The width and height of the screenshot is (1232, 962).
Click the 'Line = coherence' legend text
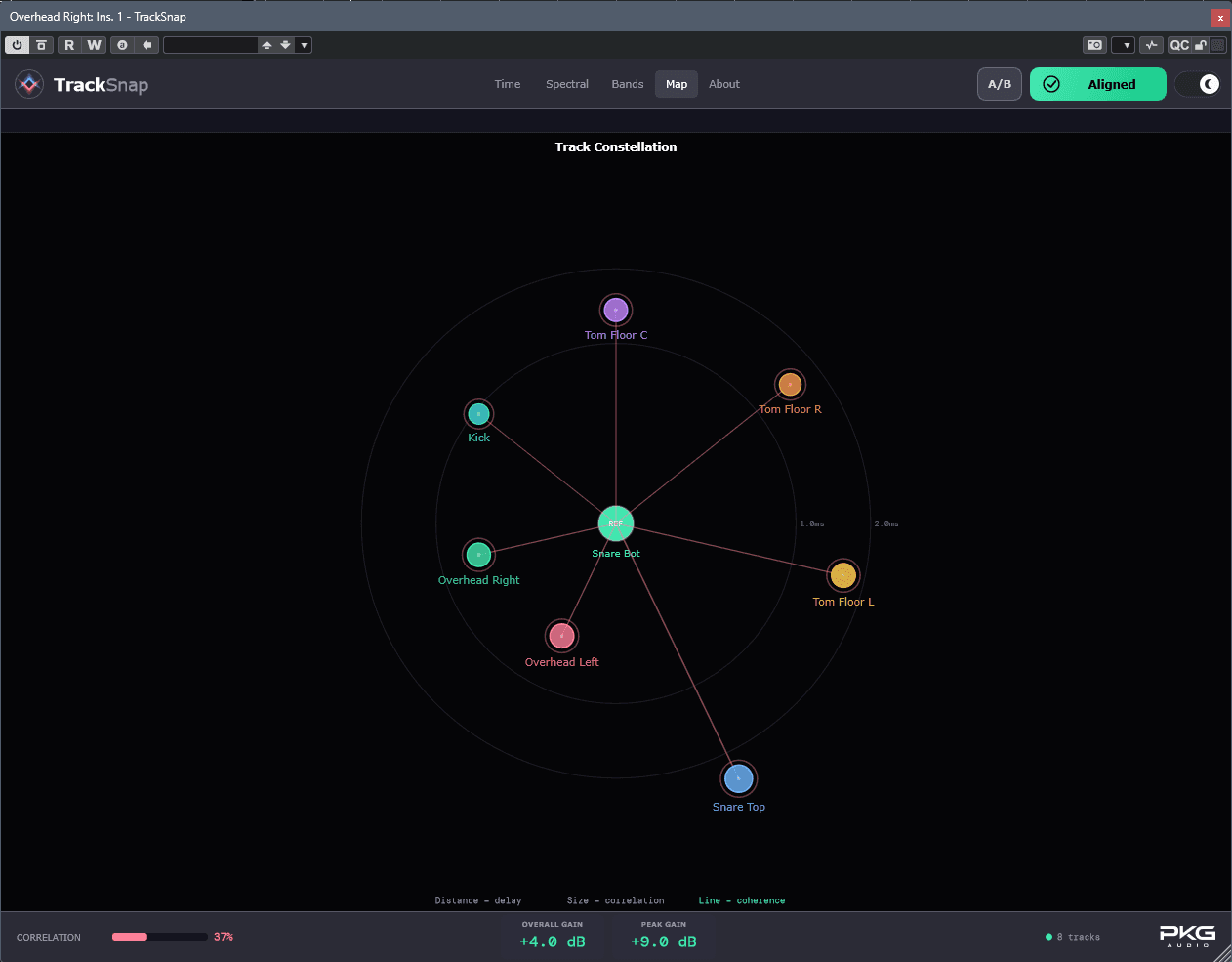click(742, 900)
